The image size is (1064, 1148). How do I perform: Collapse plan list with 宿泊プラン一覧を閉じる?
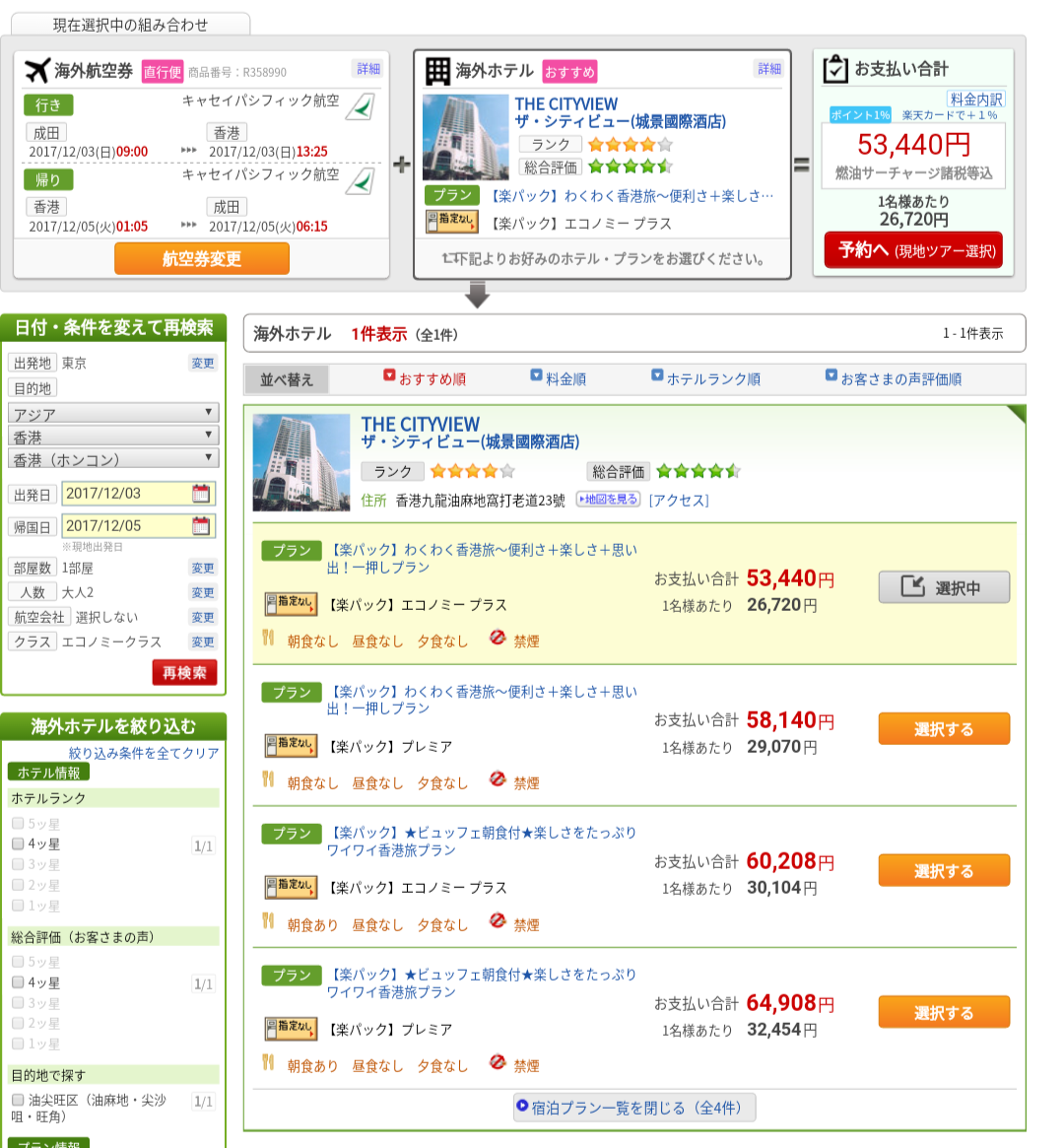coord(634,1107)
